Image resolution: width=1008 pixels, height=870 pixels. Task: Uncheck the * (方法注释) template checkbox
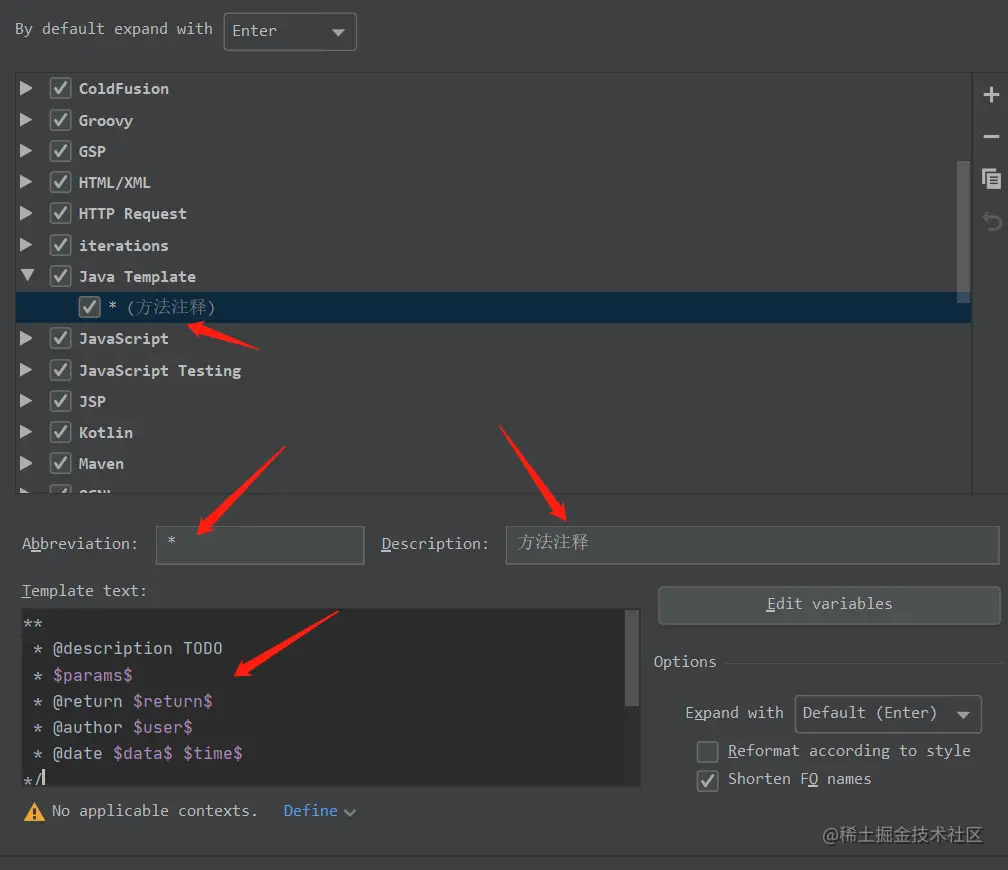(89, 307)
